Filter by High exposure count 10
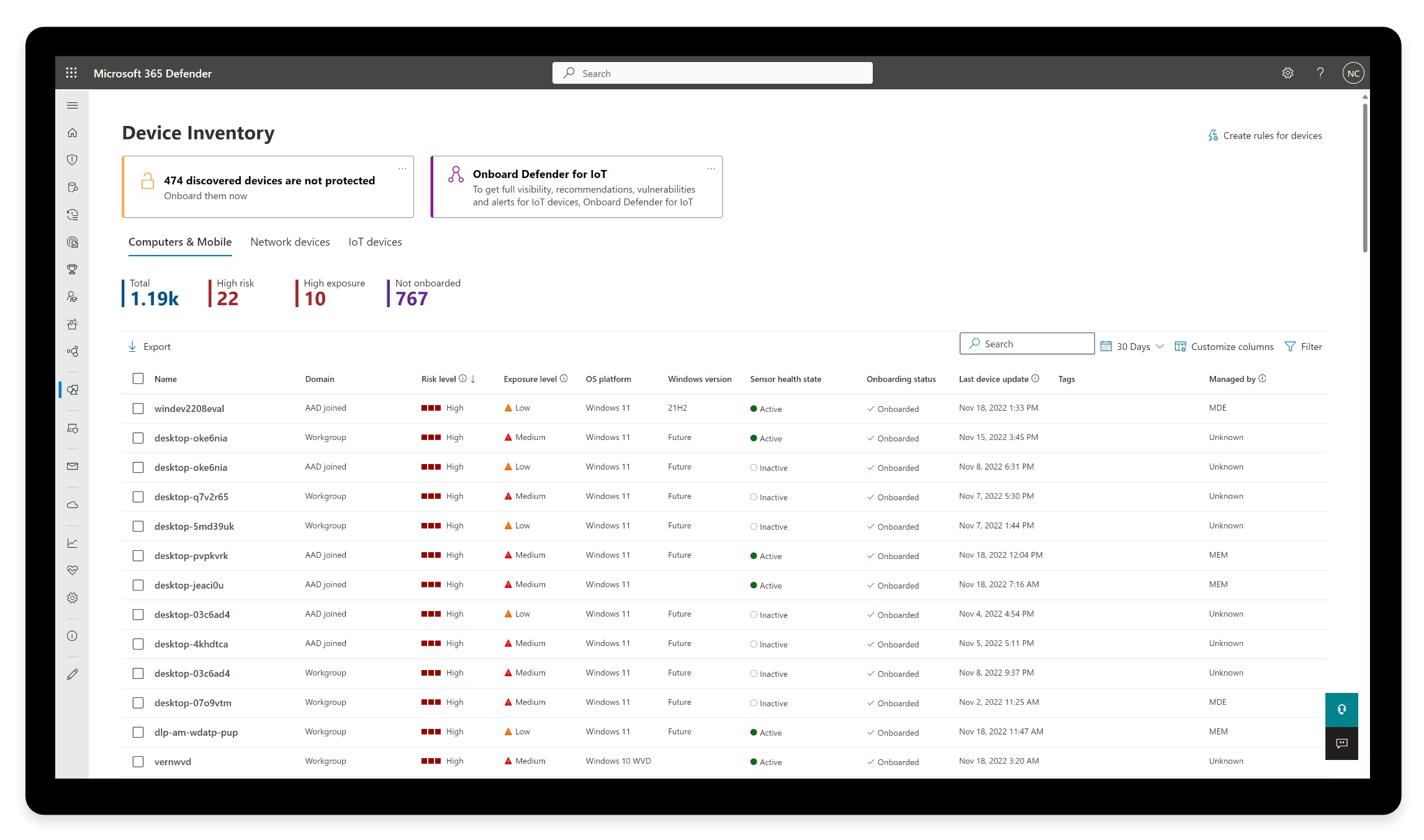 coord(330,293)
